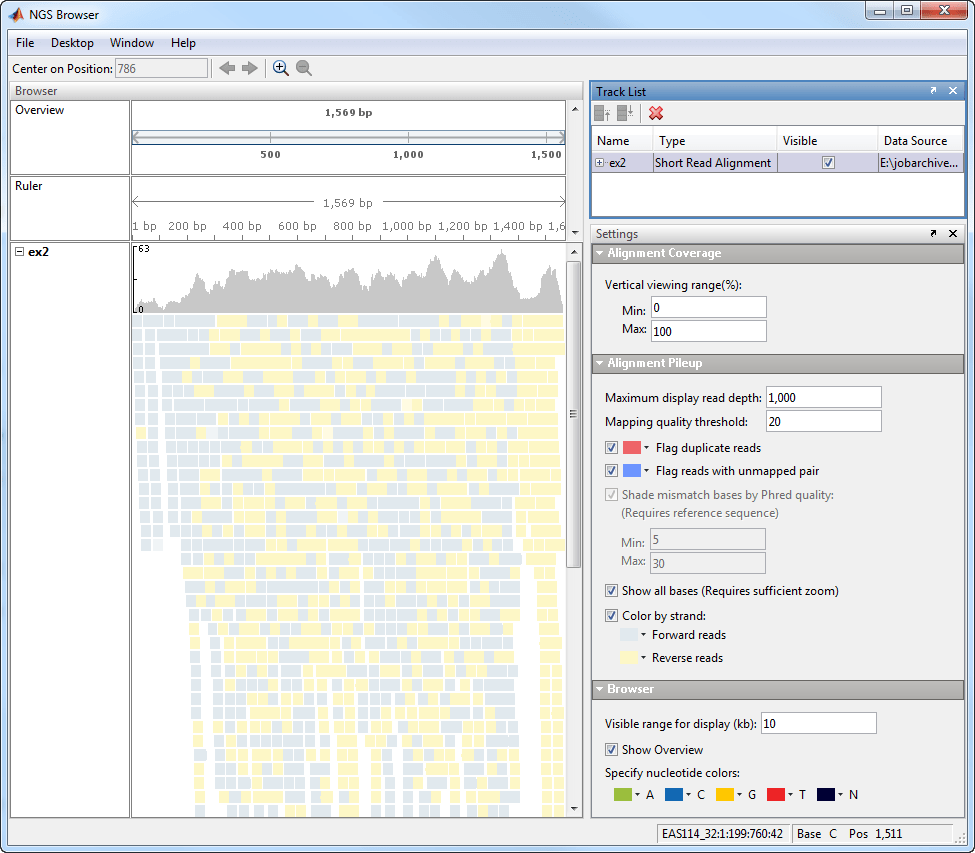Click dark nucleotide N color swatch
The height and width of the screenshot is (853, 975).
tap(826, 795)
